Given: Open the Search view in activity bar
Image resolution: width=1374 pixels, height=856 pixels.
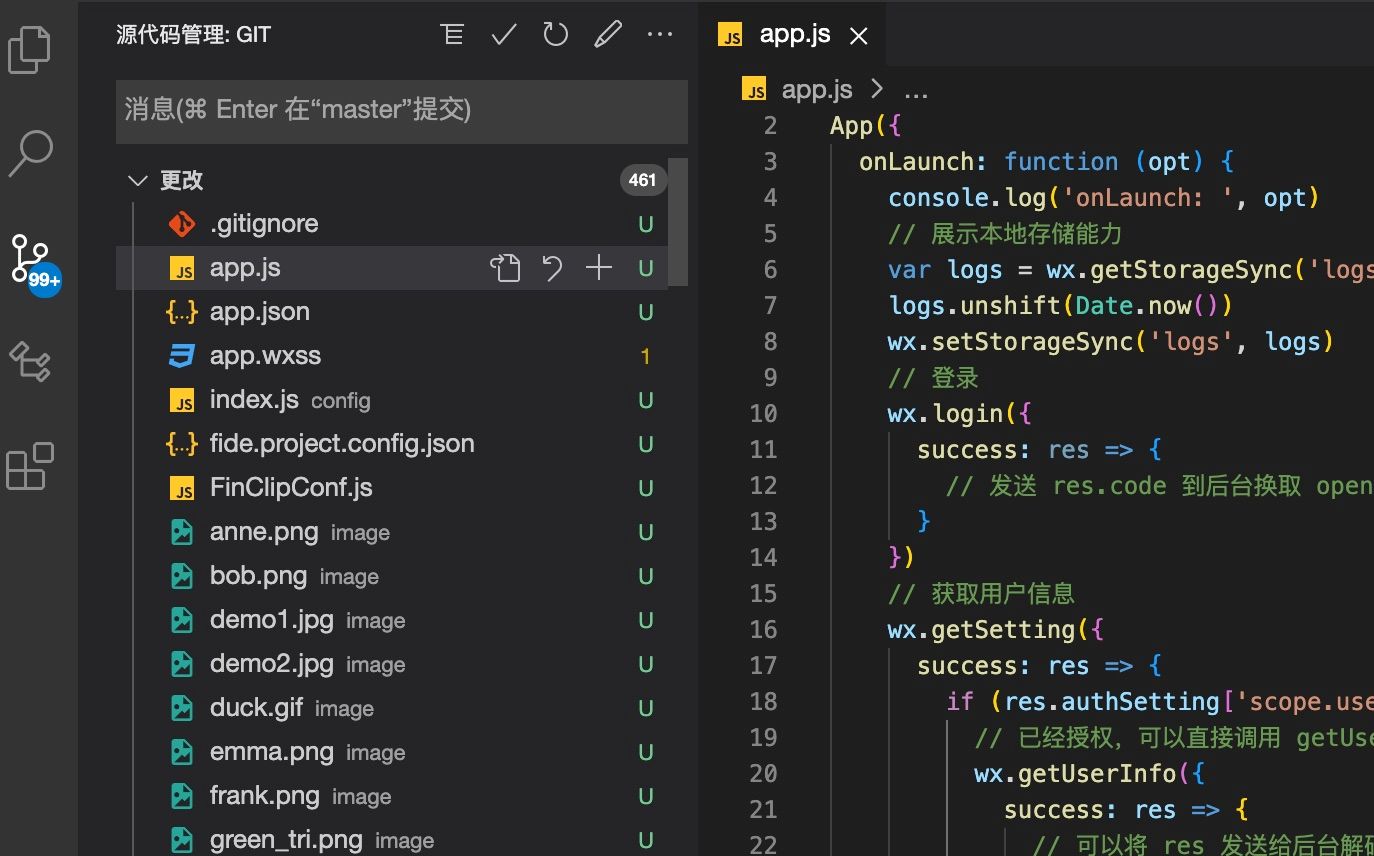Looking at the screenshot, I should [x=30, y=153].
